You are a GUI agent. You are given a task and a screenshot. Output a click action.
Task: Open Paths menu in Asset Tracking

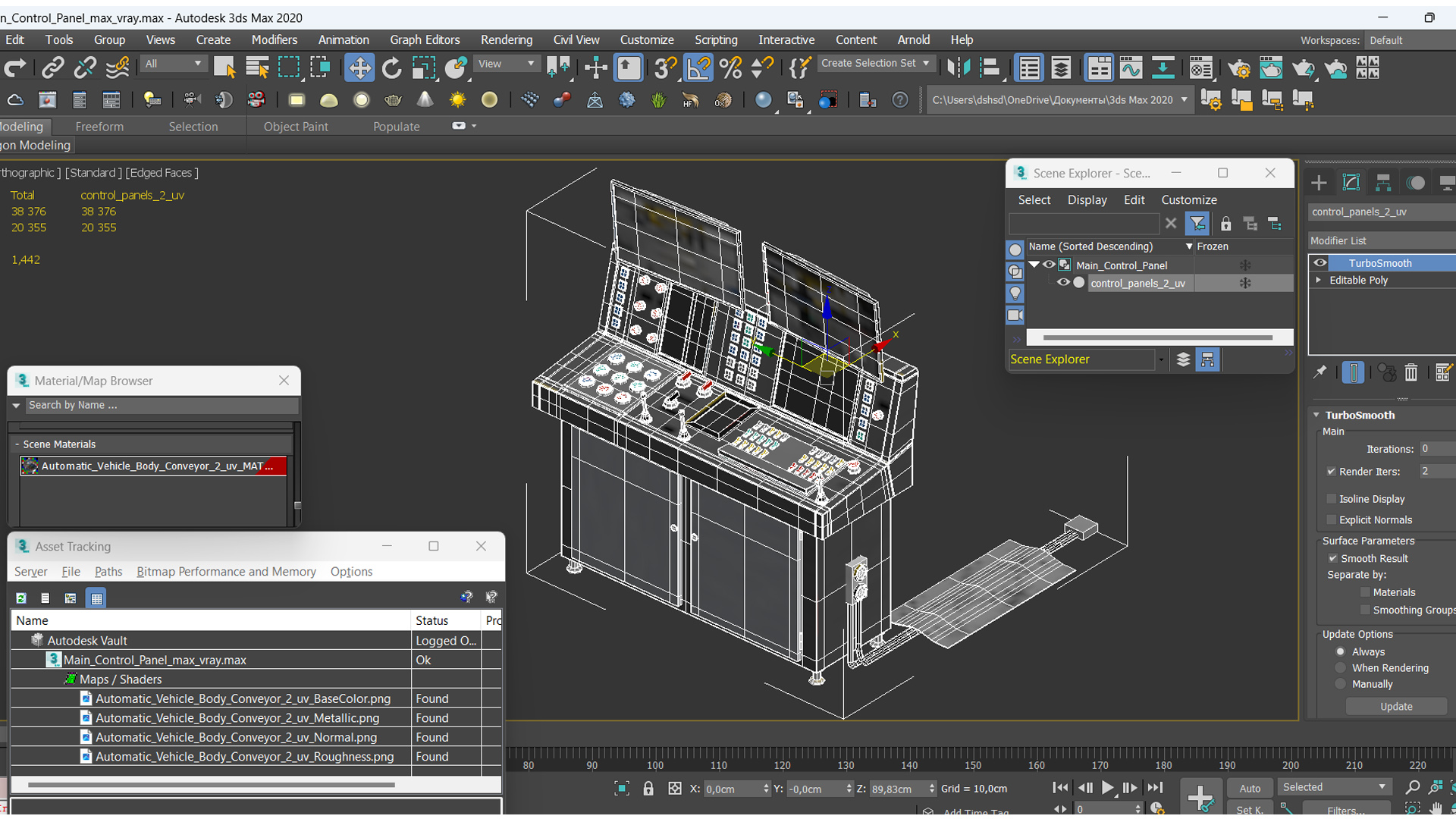108,572
